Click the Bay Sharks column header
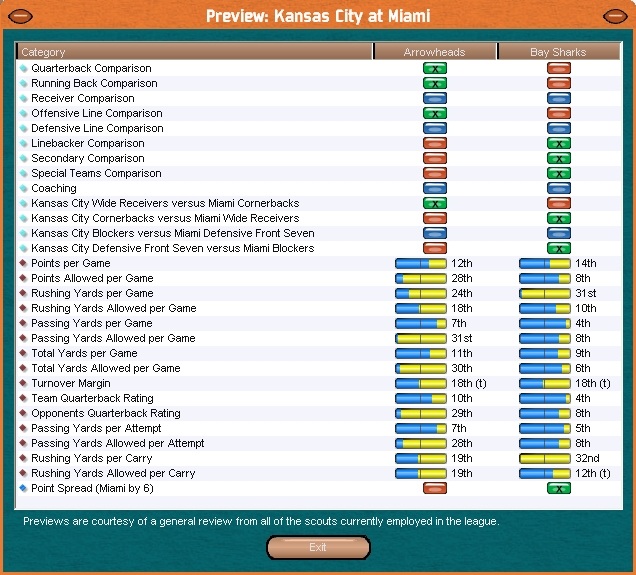The height and width of the screenshot is (575, 636). 558,52
